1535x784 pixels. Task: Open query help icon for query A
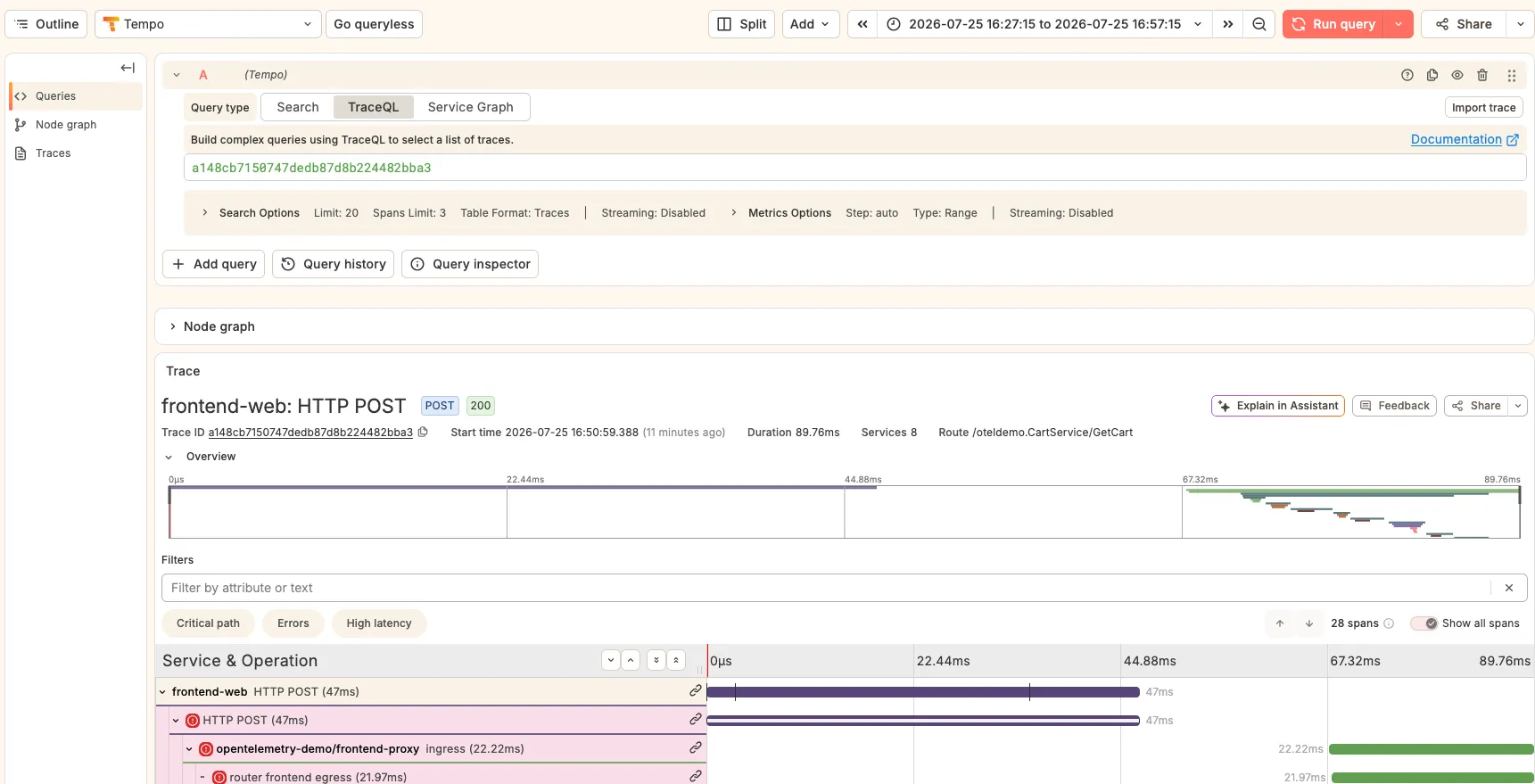tap(1407, 75)
